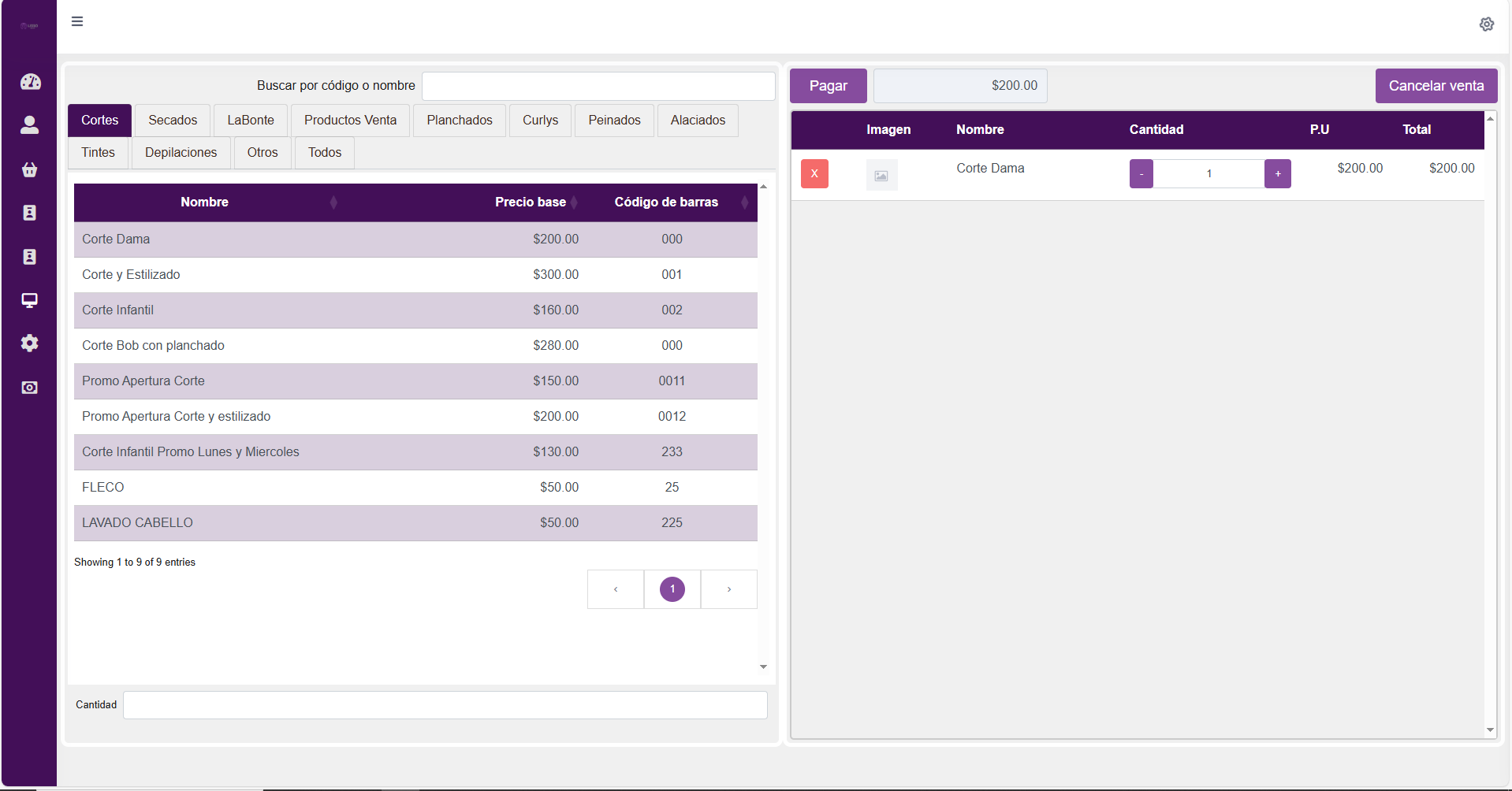Click the search by code or name field

(x=598, y=86)
